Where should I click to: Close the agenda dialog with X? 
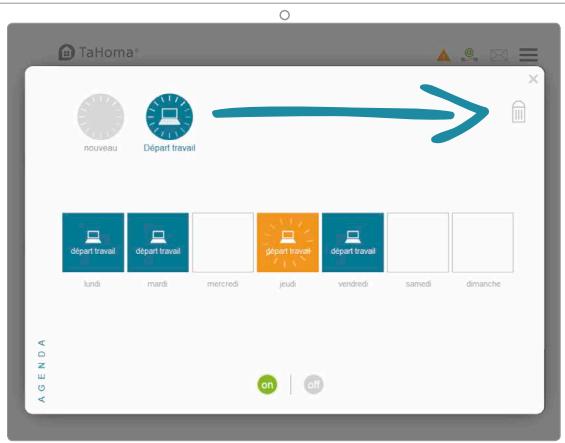533,79
